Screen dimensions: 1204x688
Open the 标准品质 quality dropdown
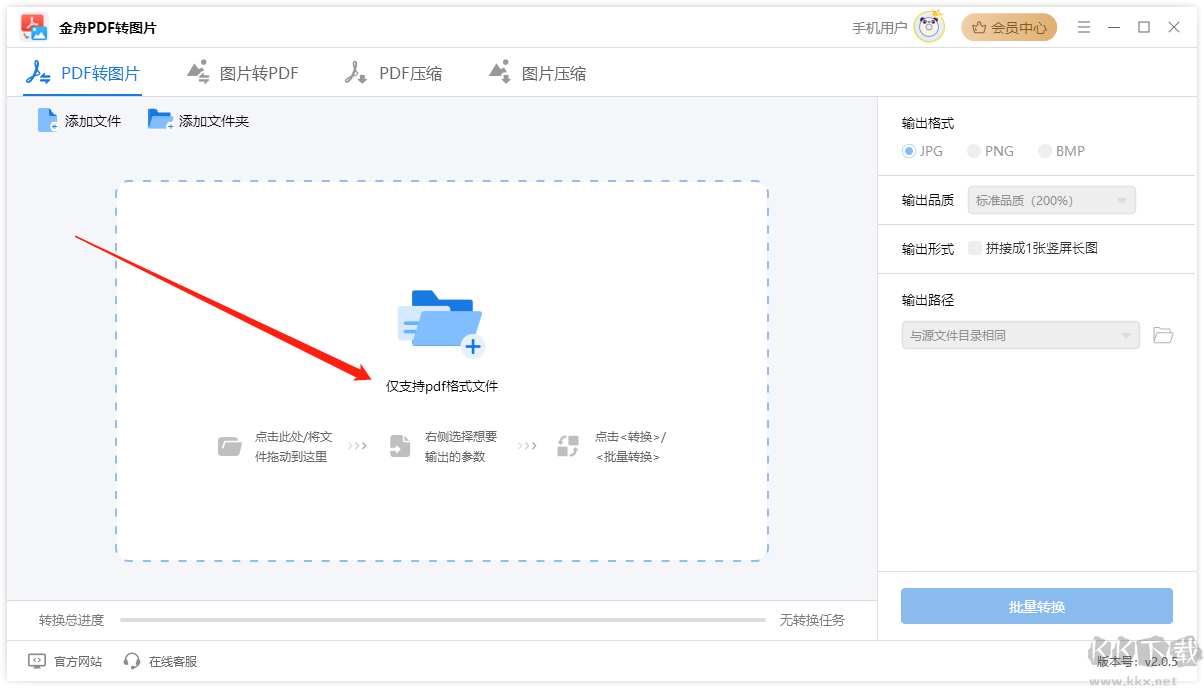click(1051, 200)
